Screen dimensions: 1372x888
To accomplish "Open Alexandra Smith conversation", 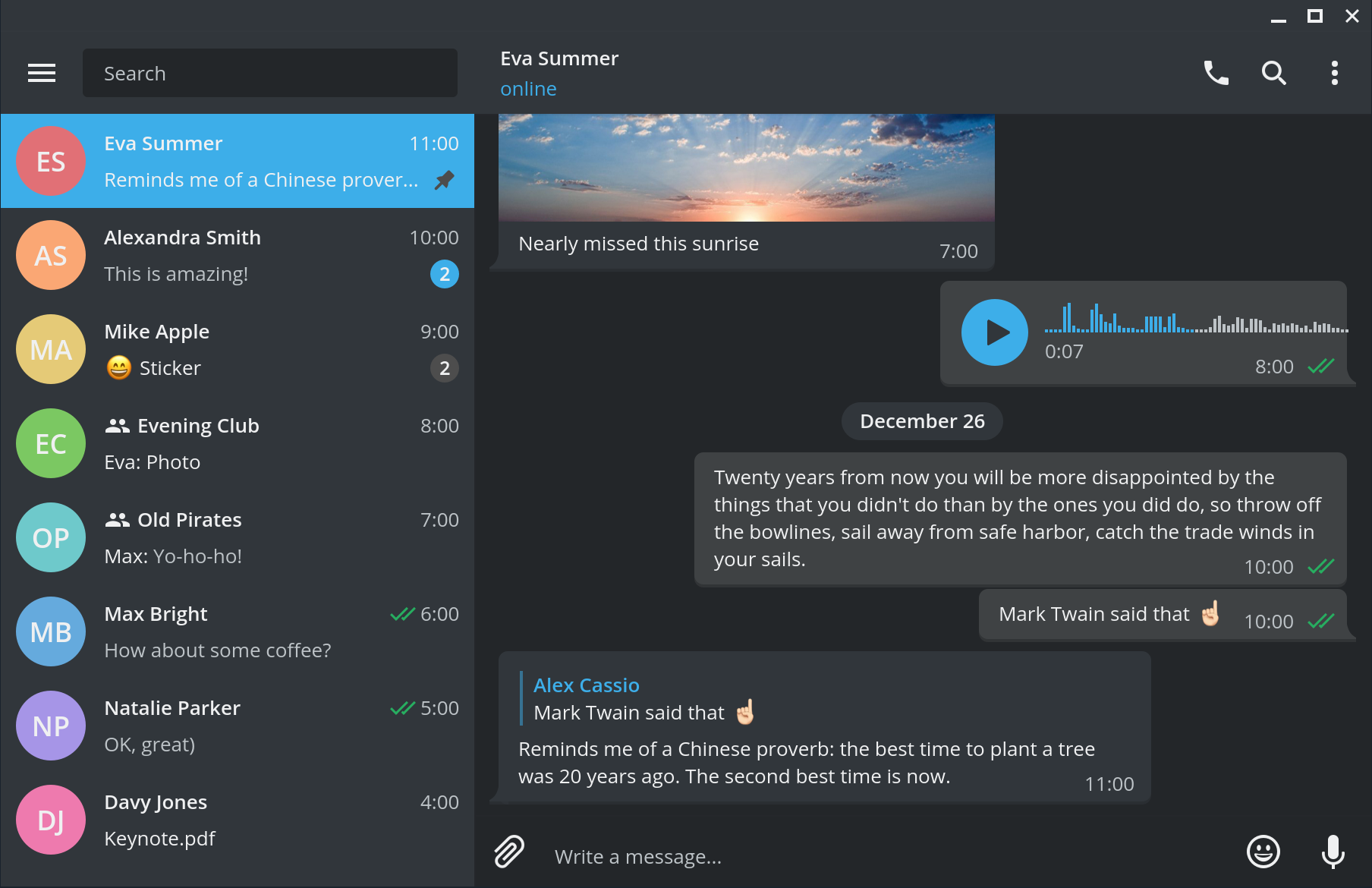I will click(x=238, y=255).
